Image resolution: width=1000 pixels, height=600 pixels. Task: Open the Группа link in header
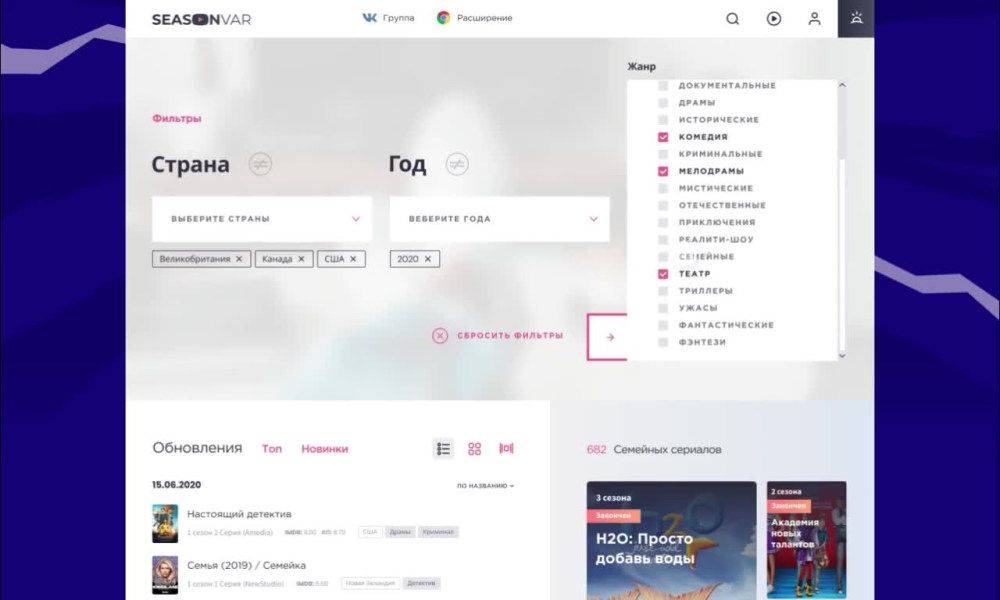(x=399, y=18)
